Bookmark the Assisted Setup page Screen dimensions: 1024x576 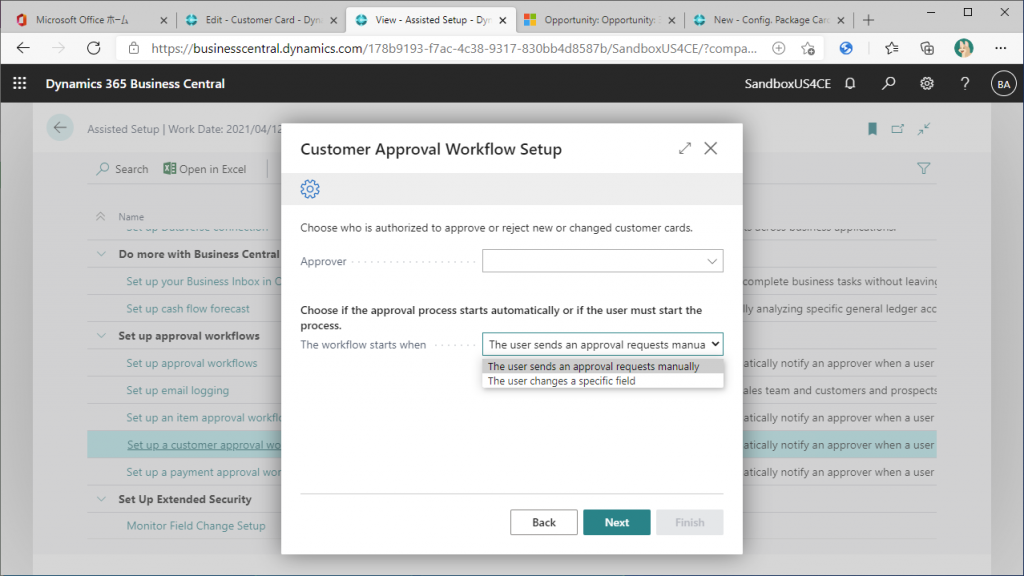872,129
